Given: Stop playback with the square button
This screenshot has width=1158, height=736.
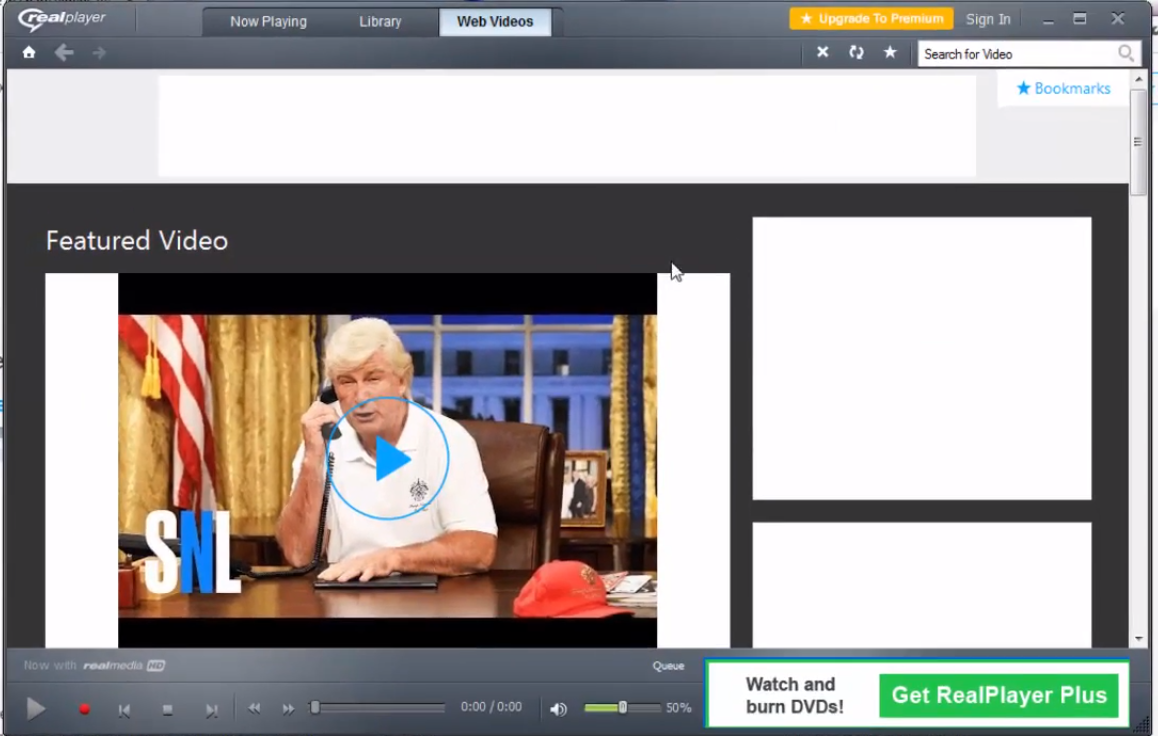Looking at the screenshot, I should coord(168,709).
